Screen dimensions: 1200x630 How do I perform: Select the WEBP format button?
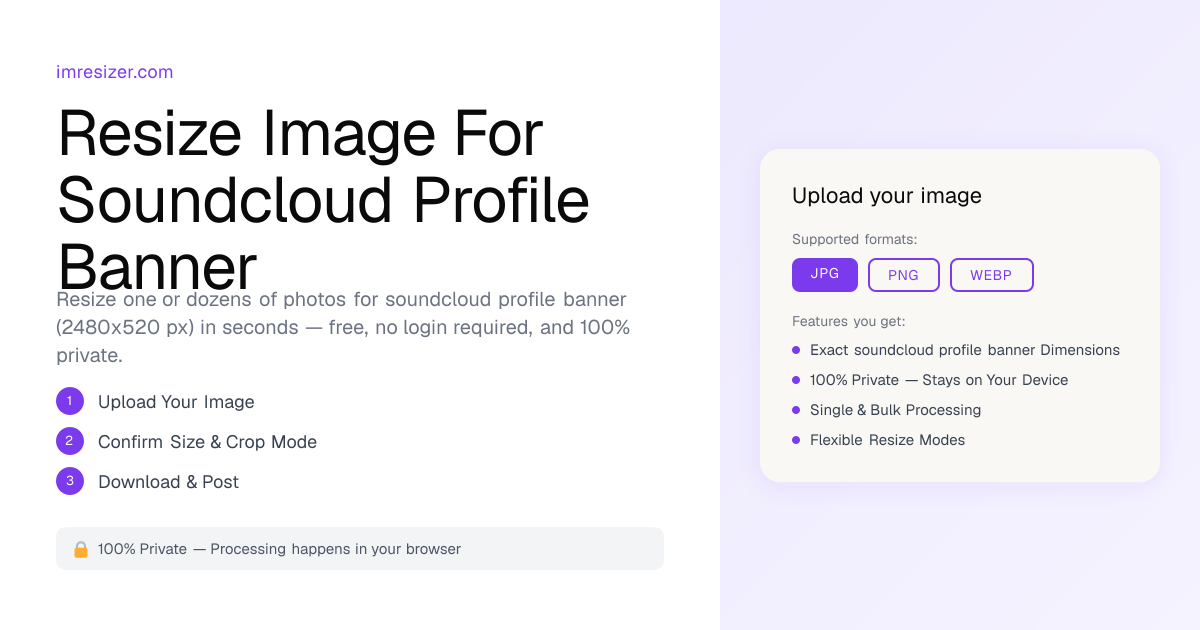coord(992,275)
